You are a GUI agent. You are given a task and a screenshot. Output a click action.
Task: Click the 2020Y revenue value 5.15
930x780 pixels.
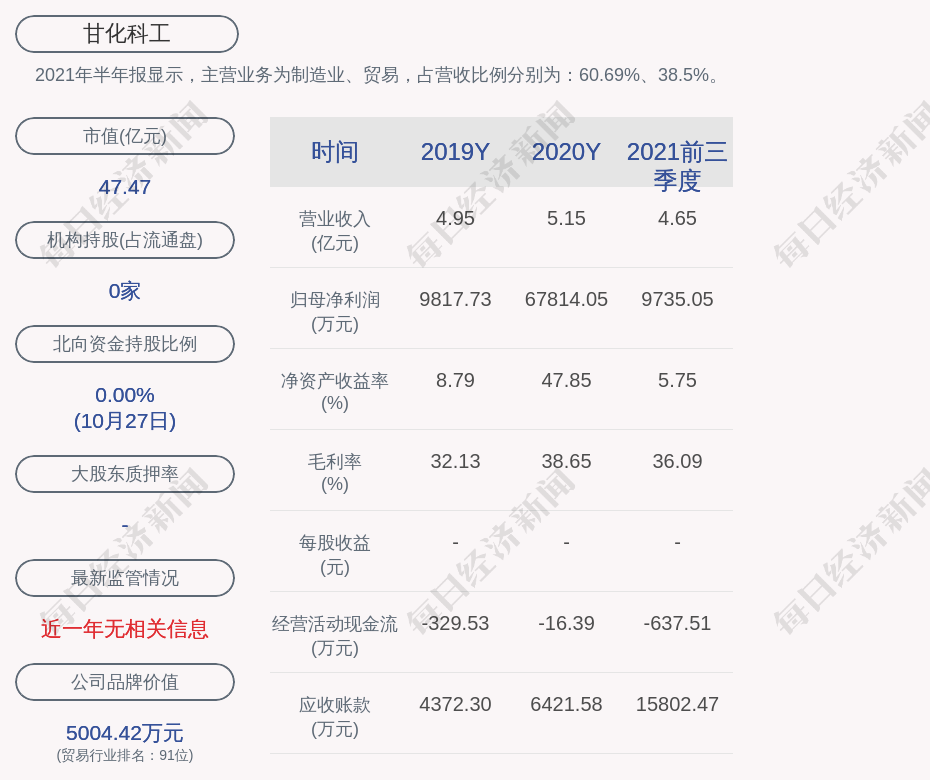(x=566, y=218)
